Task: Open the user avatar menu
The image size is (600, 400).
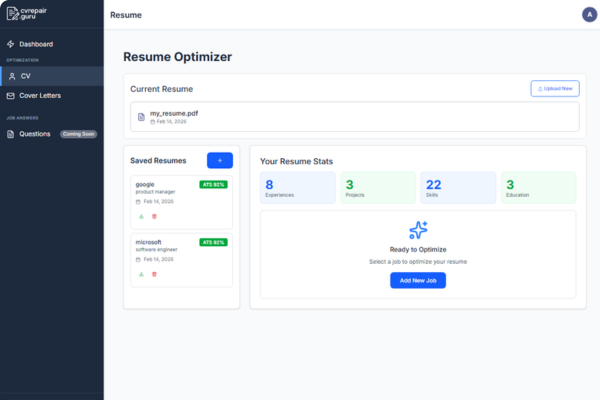Action: [589, 15]
